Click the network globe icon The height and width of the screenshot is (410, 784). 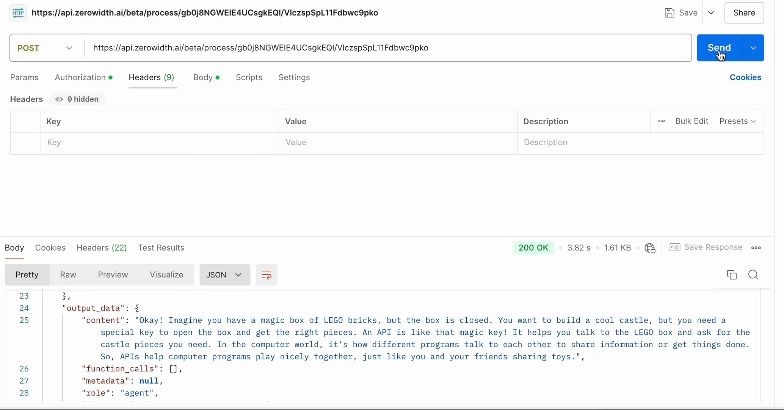pyautogui.click(x=650, y=248)
